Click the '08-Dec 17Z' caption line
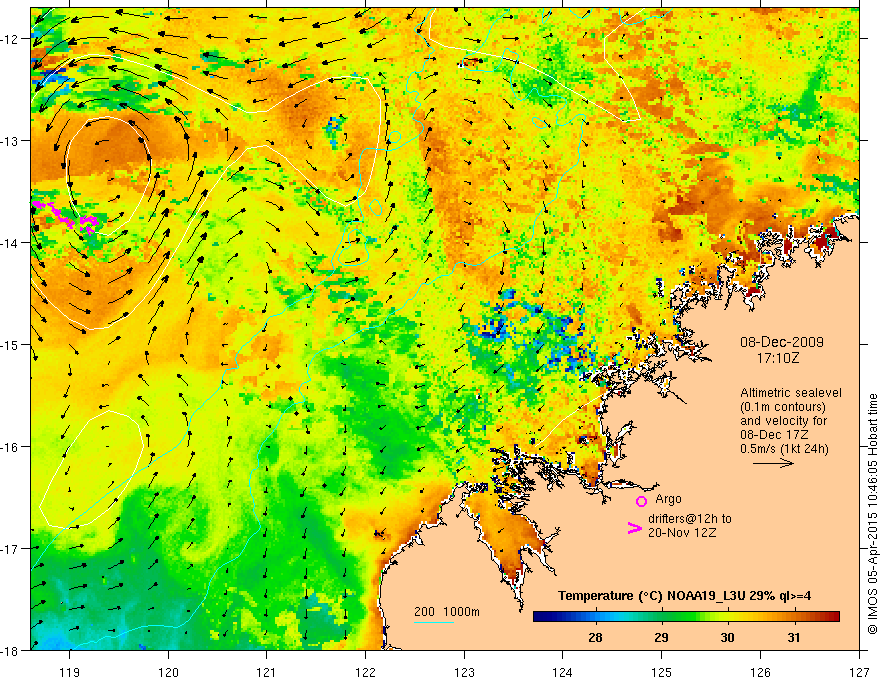 pyautogui.click(x=773, y=435)
